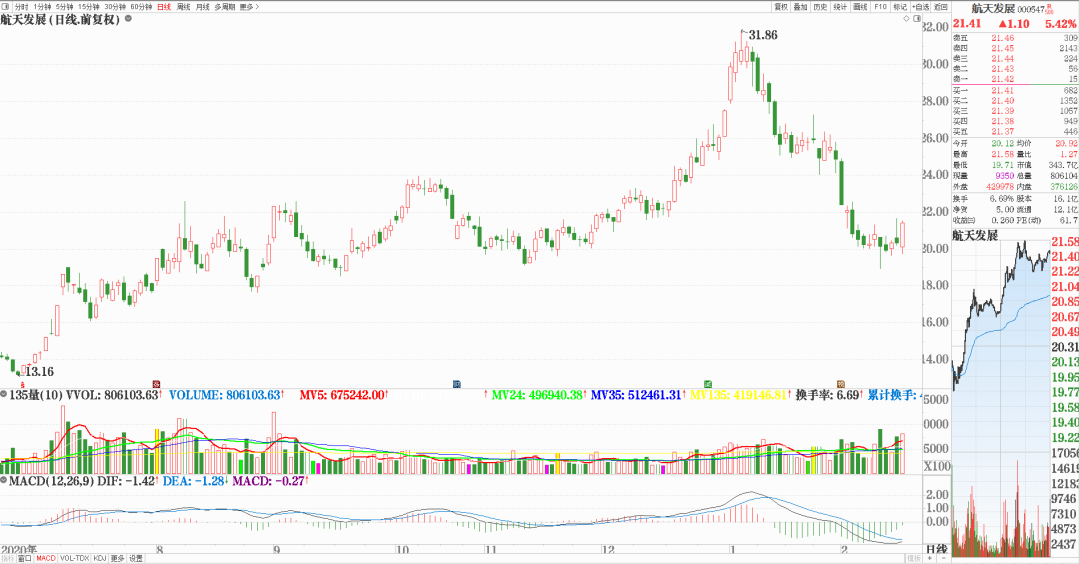
Task: Click the red info marker below 13.16
Action: [x=23, y=383]
